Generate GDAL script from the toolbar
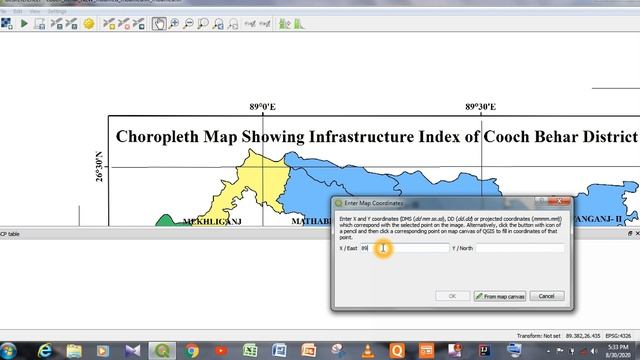Image resolution: width=640 pixels, height=360 pixels. point(40,24)
